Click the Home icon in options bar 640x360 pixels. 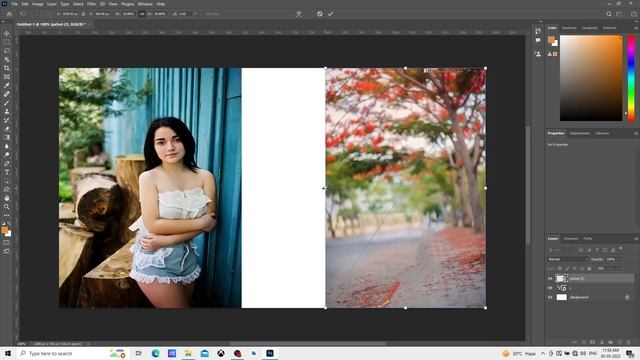[x=9, y=14]
